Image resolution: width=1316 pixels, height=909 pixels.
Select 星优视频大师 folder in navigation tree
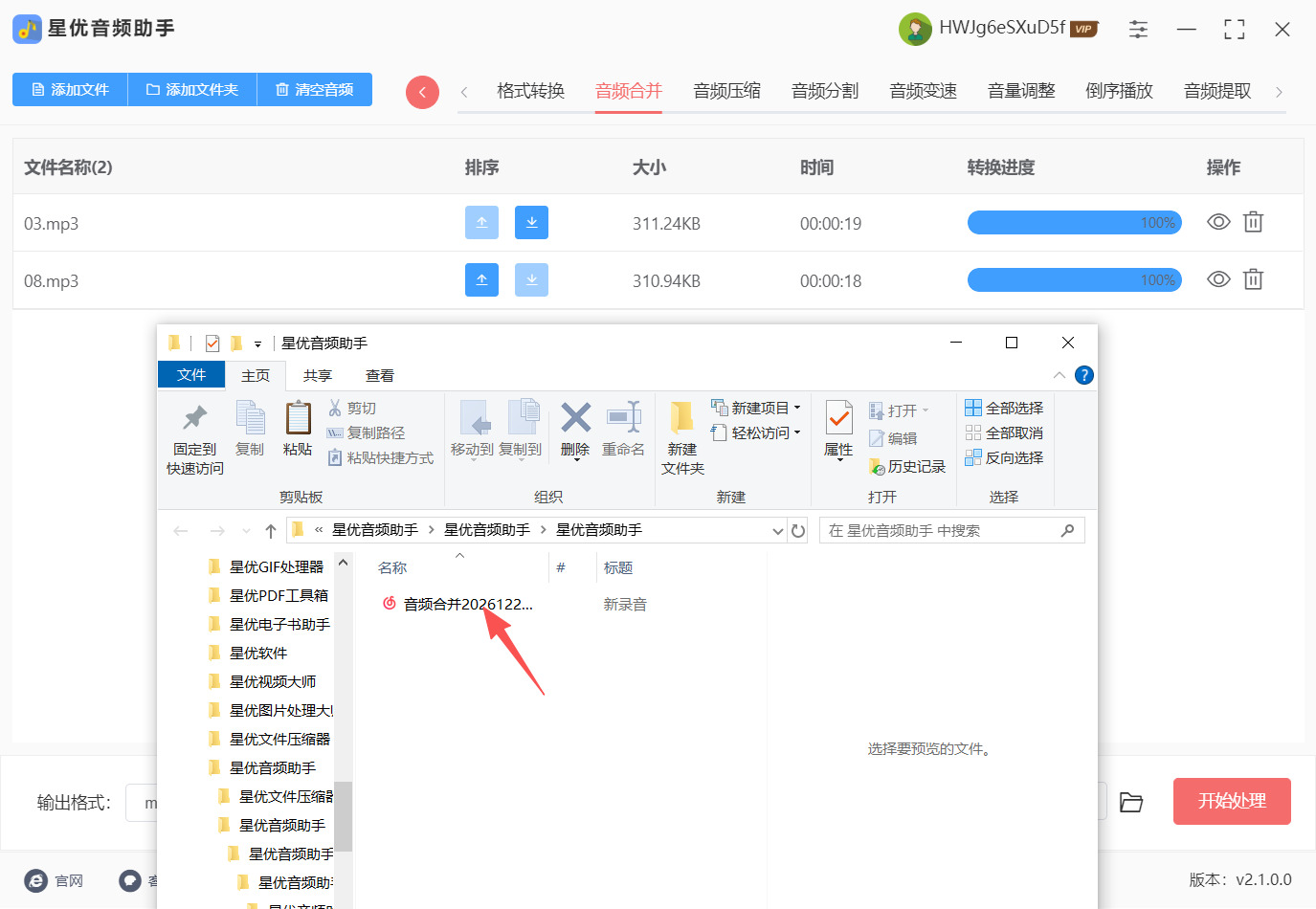coord(271,682)
